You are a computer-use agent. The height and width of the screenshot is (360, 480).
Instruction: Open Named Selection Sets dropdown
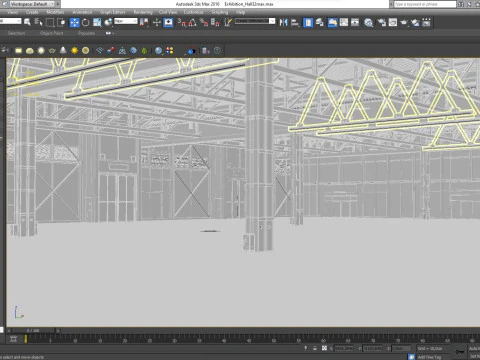[x=255, y=21]
